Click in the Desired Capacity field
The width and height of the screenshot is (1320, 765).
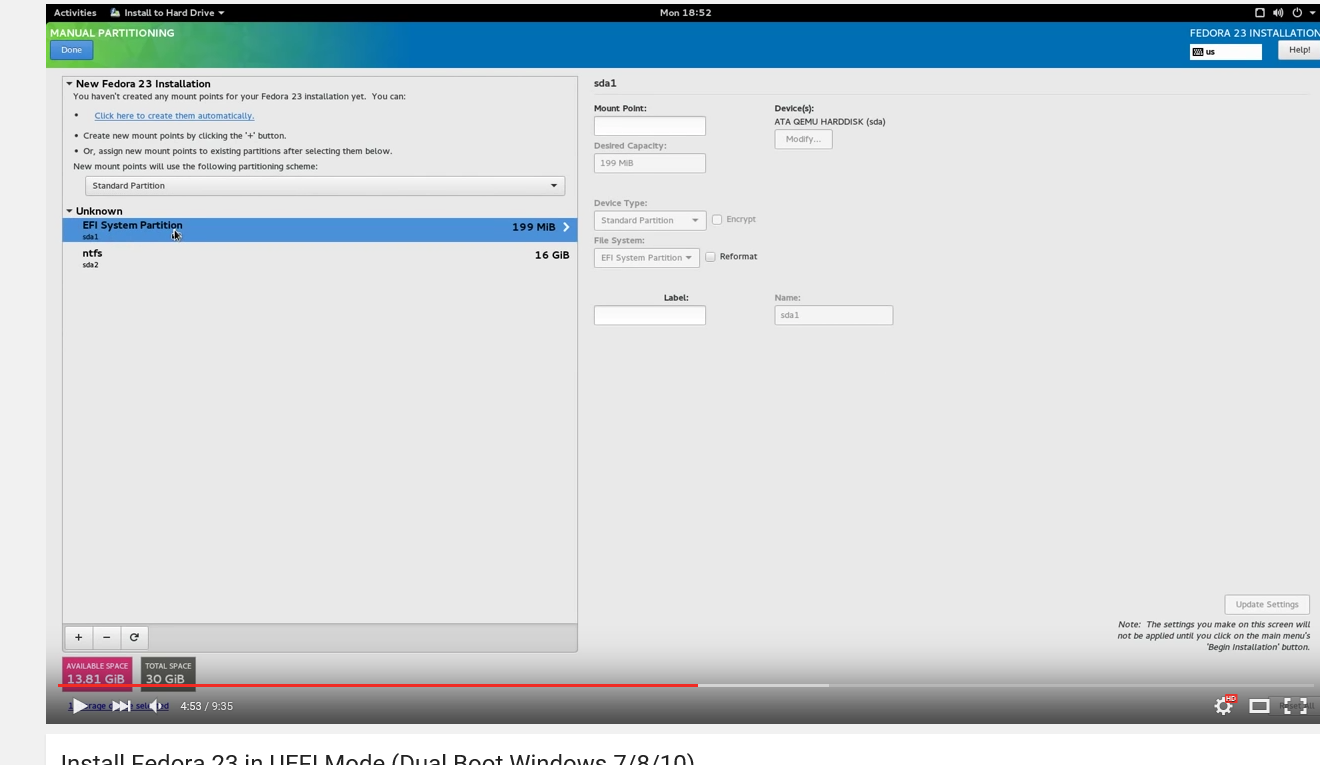coord(650,163)
